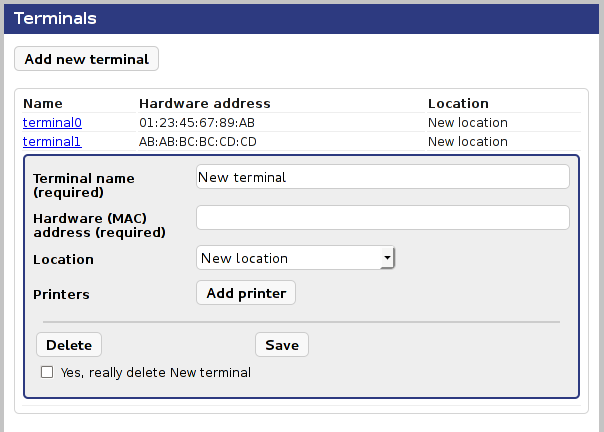
Task: Open the terminal1 link
Action: (x=52, y=142)
